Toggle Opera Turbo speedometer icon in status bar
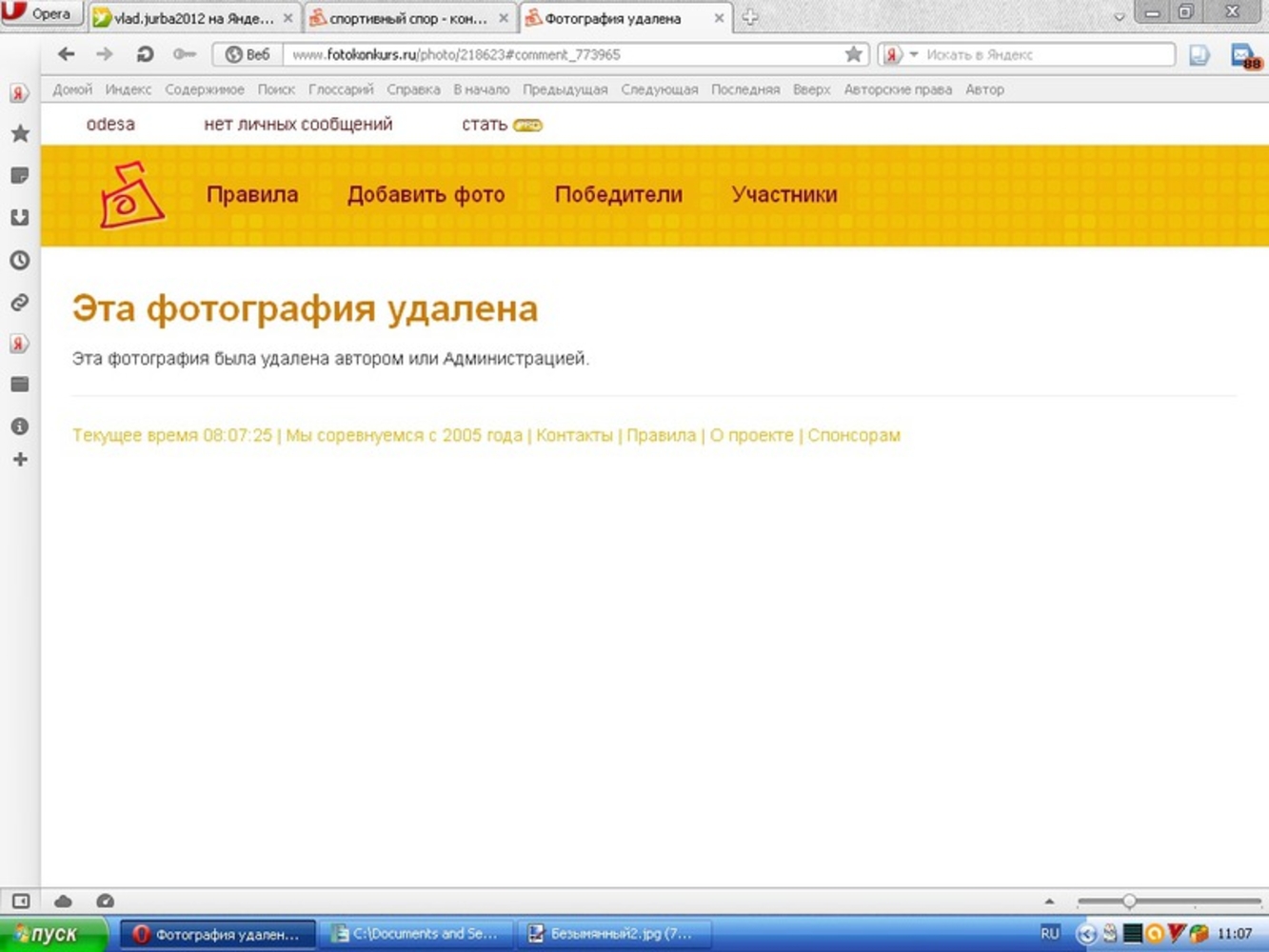 (x=106, y=901)
